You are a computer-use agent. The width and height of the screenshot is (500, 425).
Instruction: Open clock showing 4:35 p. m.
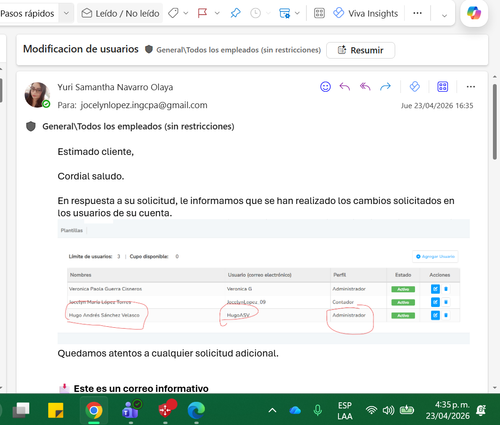448,410
